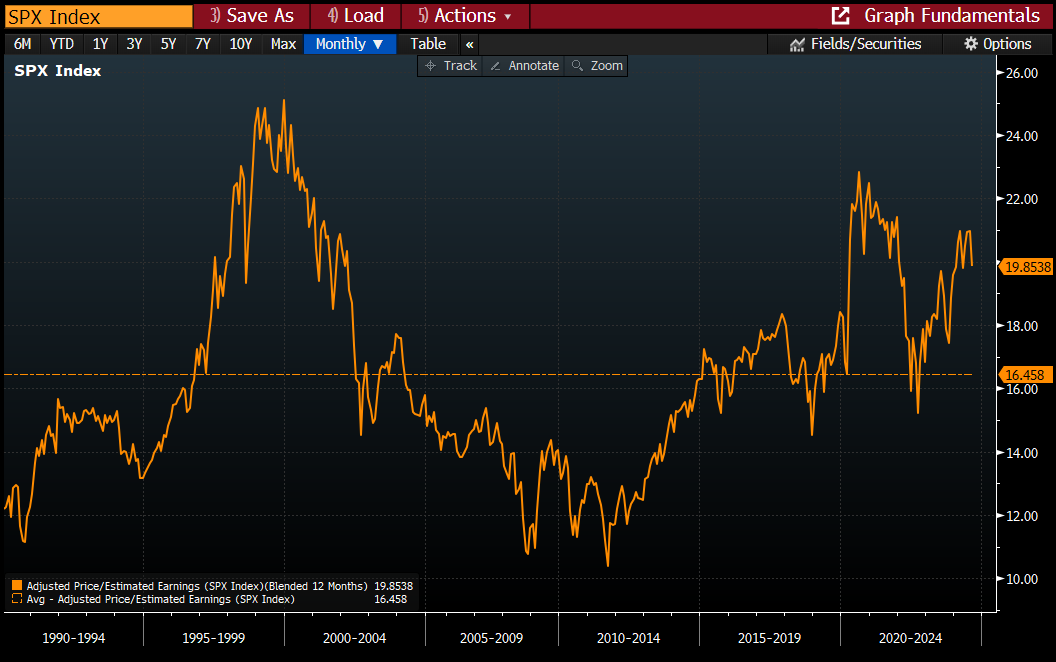
Task: Click the 18.00 y-axis tick label
Action: tap(1022, 326)
